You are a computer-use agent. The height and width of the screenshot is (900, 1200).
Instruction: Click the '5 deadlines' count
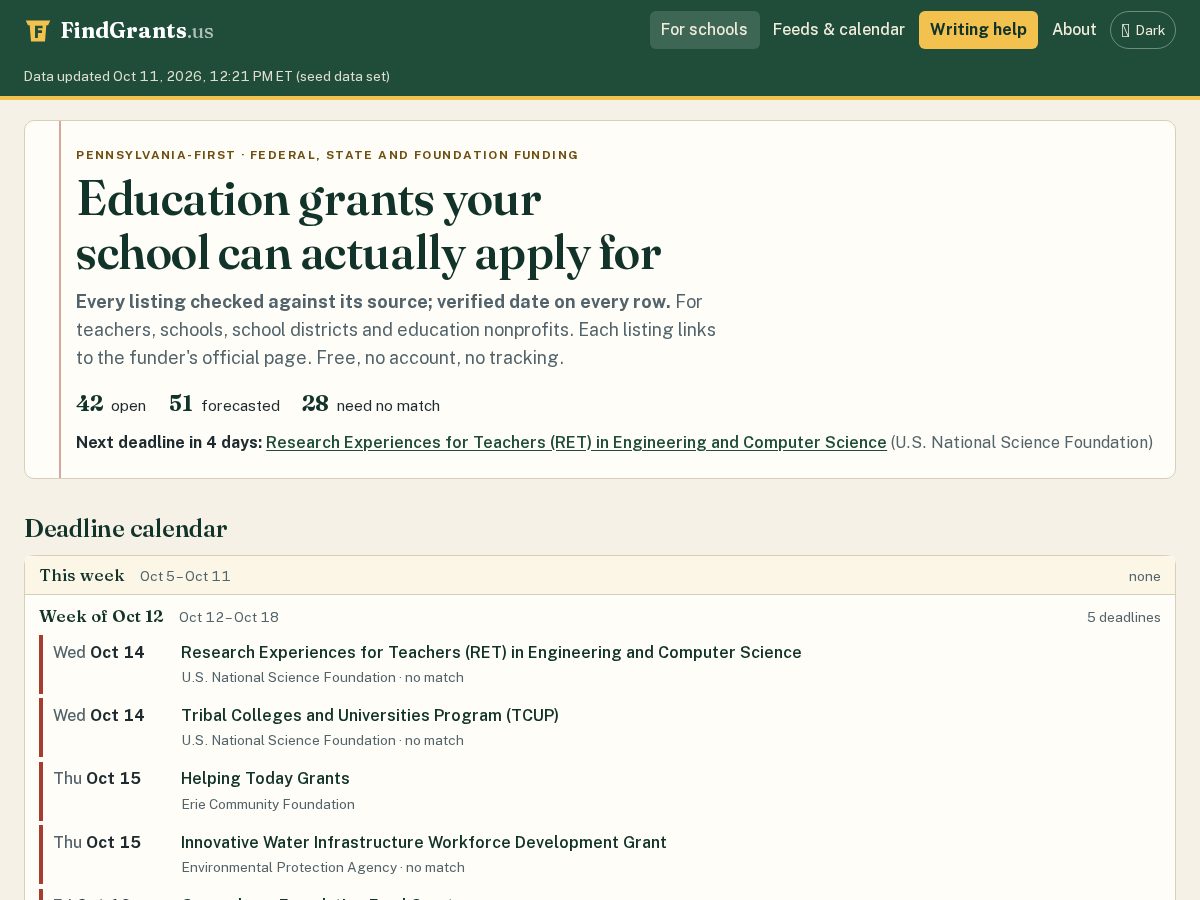[x=1124, y=617]
